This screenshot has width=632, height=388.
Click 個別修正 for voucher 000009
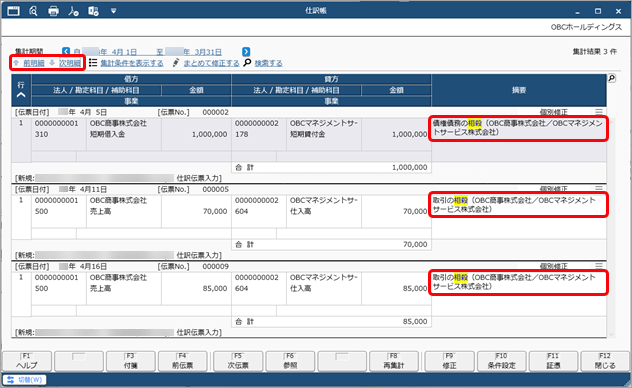(553, 266)
